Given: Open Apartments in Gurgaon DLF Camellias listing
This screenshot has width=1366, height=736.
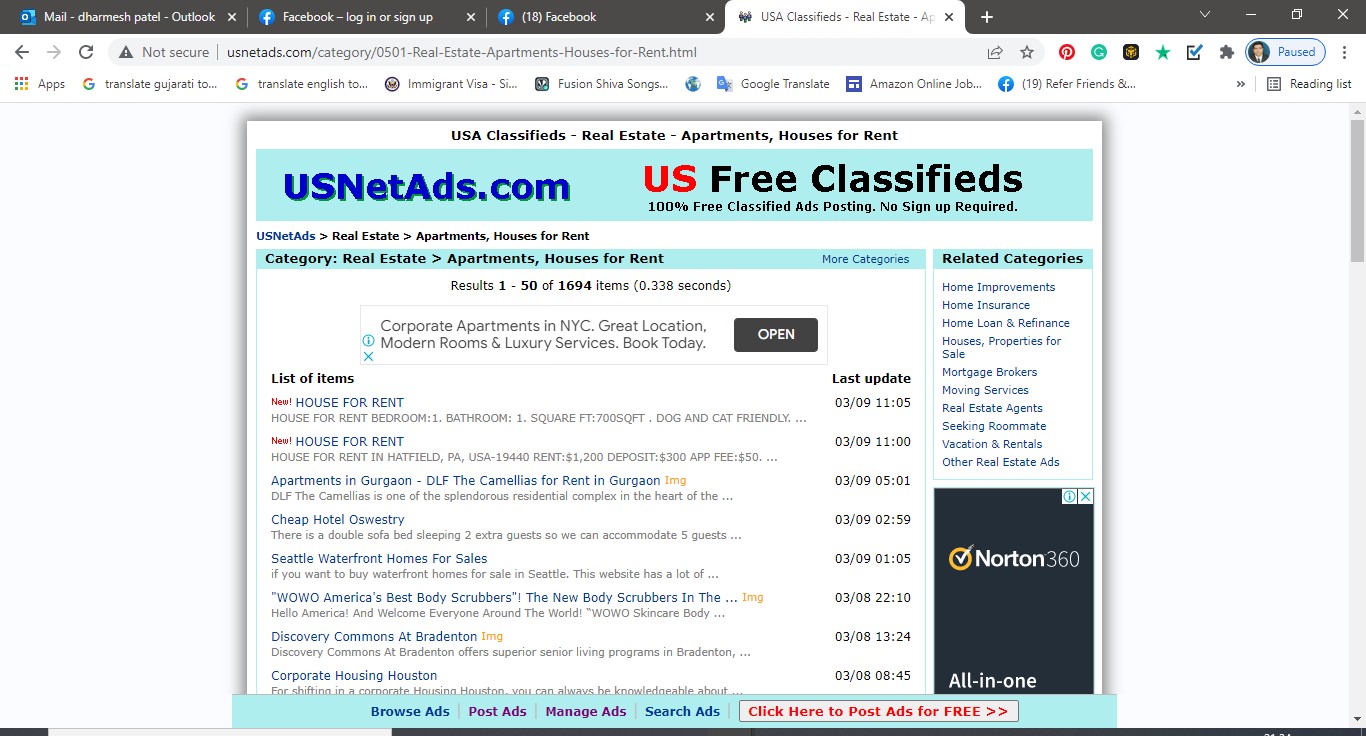Looking at the screenshot, I should 465,480.
